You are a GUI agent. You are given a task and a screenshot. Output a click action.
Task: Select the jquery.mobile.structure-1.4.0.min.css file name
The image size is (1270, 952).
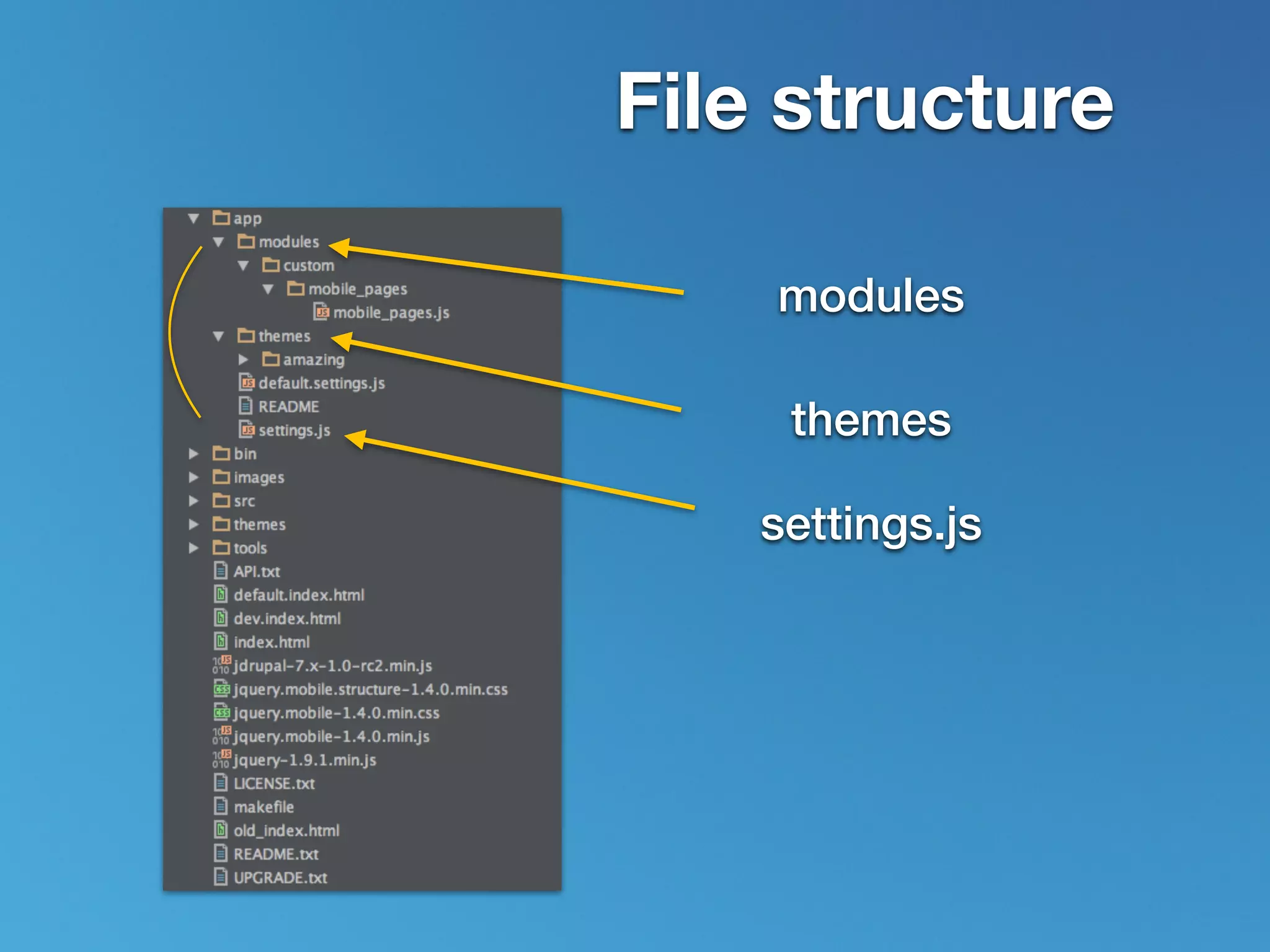371,690
